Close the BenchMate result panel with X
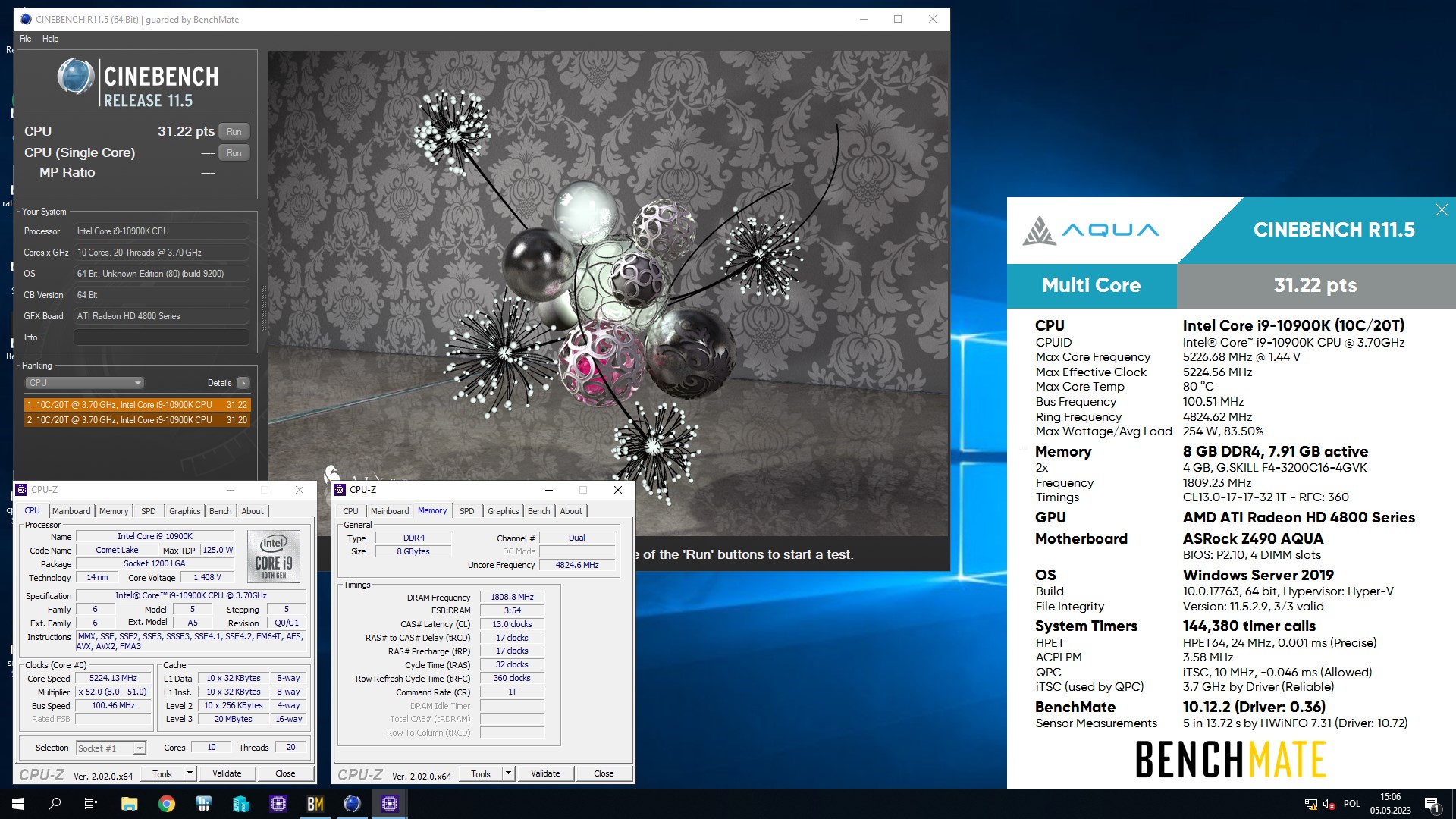Viewport: 1456px width, 819px height. coord(1442,210)
